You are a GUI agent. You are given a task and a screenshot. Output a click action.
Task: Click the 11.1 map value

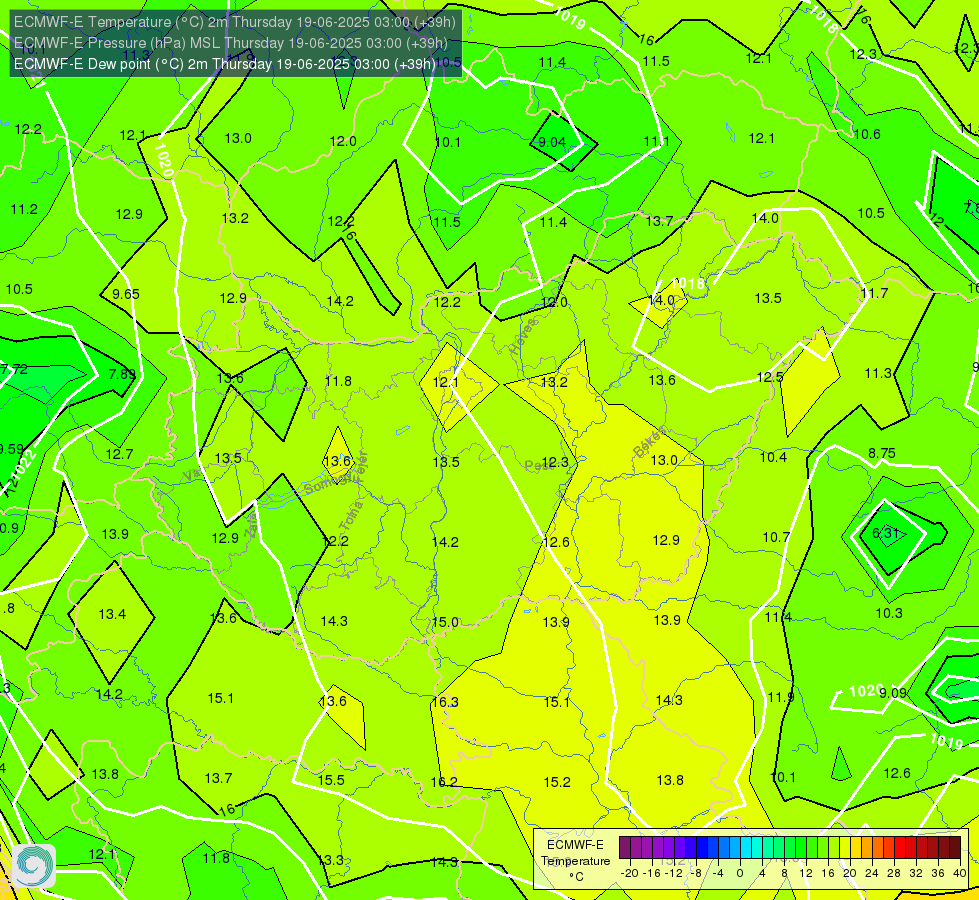[x=657, y=142]
